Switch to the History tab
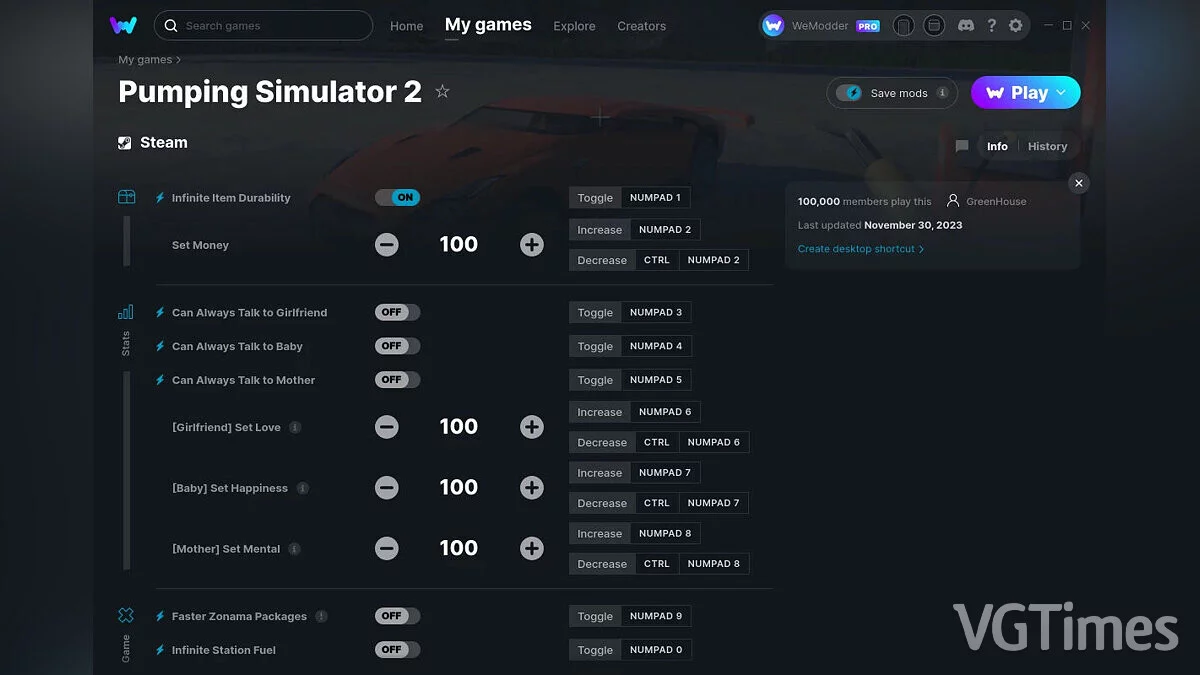Viewport: 1200px width, 675px height. [1047, 146]
